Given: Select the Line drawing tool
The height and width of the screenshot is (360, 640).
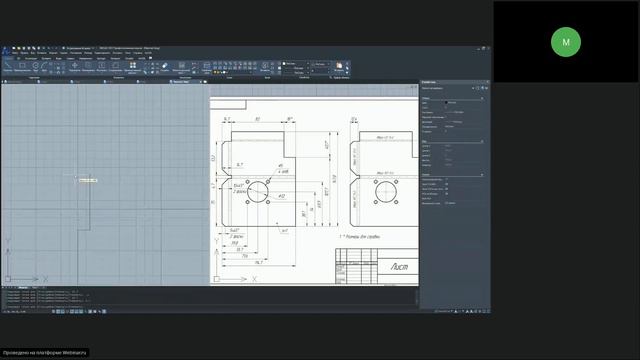Looking at the screenshot, I should coord(8,66).
